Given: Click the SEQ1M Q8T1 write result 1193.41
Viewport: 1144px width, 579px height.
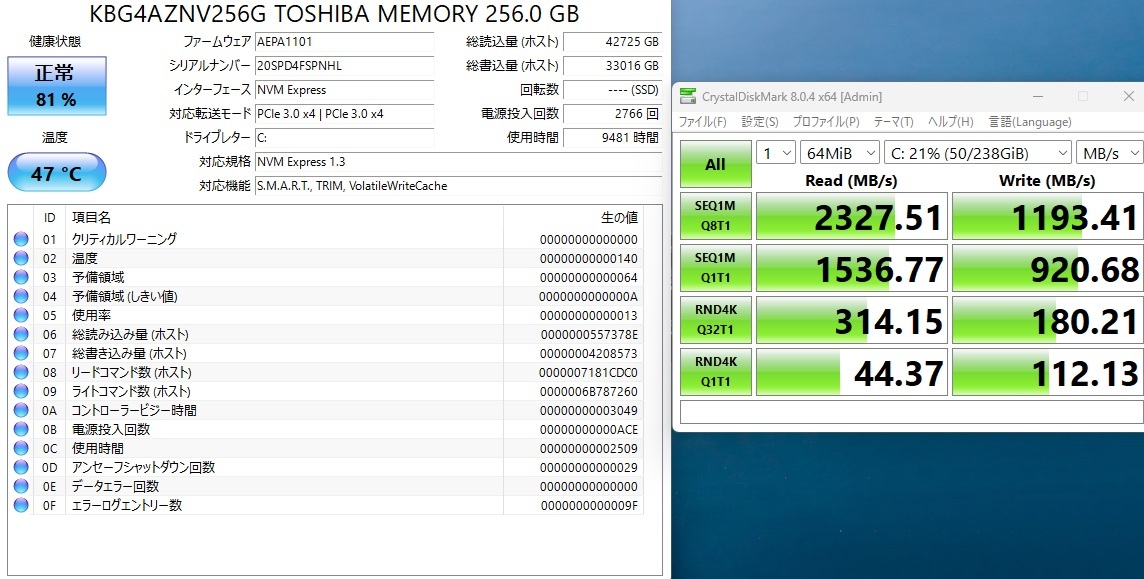Looking at the screenshot, I should [1048, 216].
